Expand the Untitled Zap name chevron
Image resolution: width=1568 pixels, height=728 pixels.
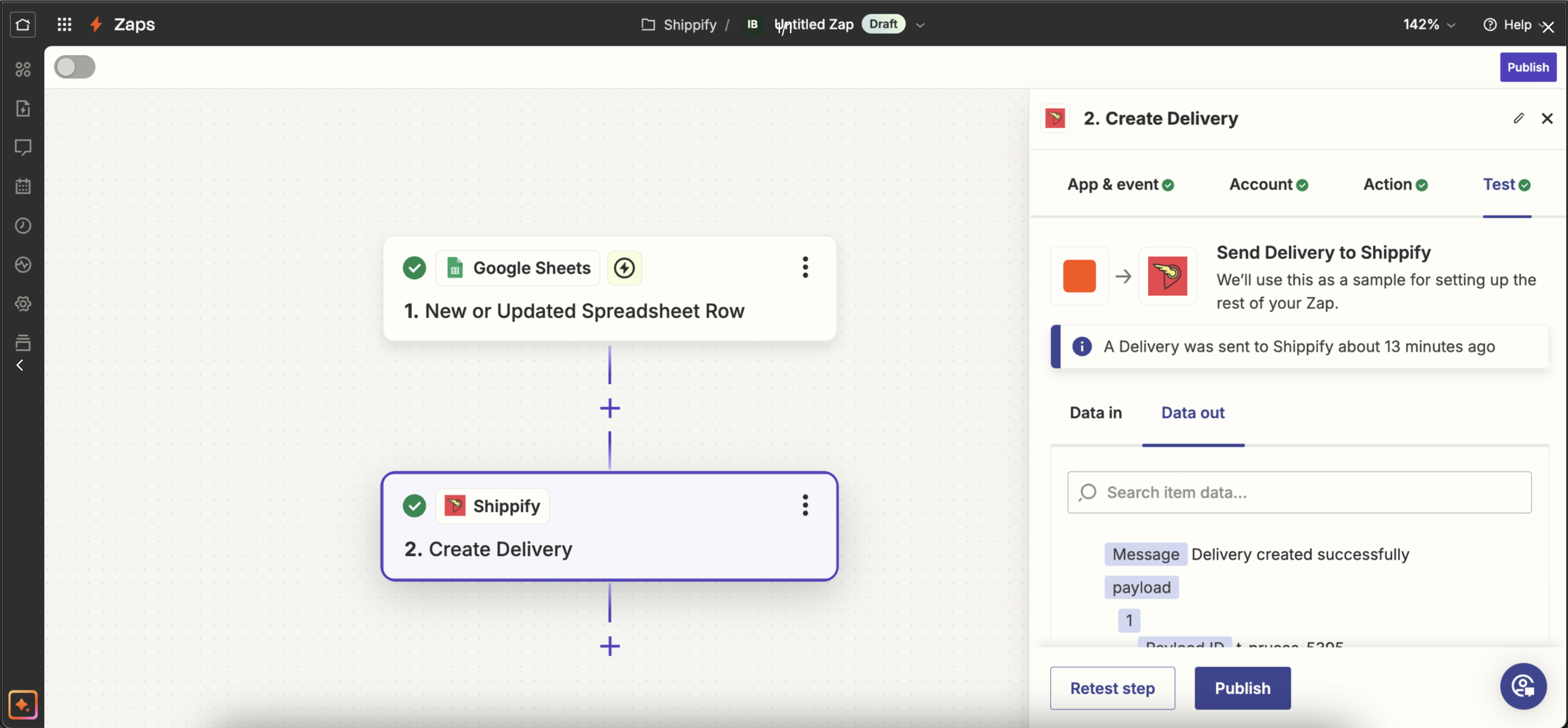920,25
